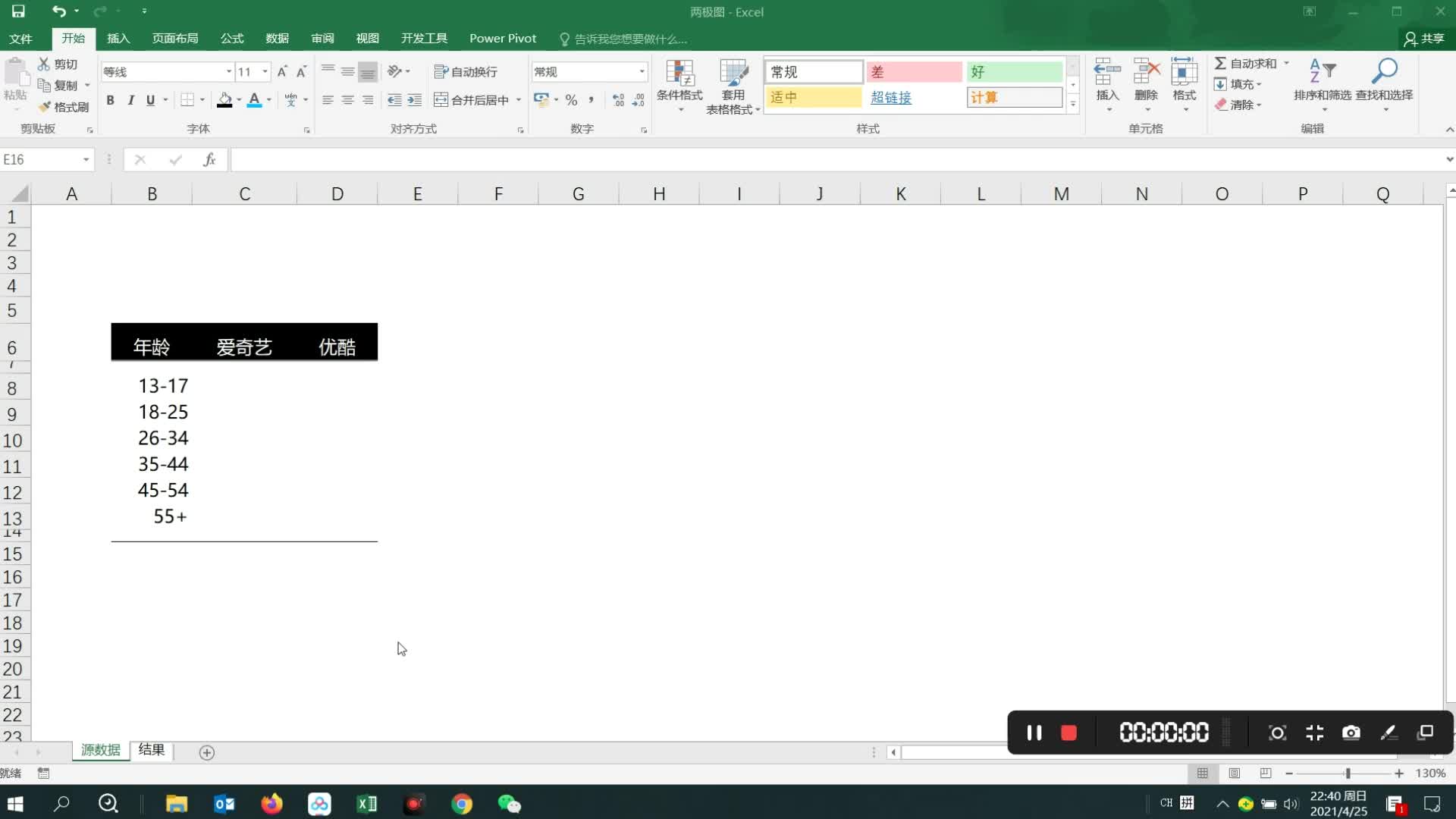This screenshot has width=1456, height=819.
Task: Open the Name Box dropdown
Action: coord(86,159)
